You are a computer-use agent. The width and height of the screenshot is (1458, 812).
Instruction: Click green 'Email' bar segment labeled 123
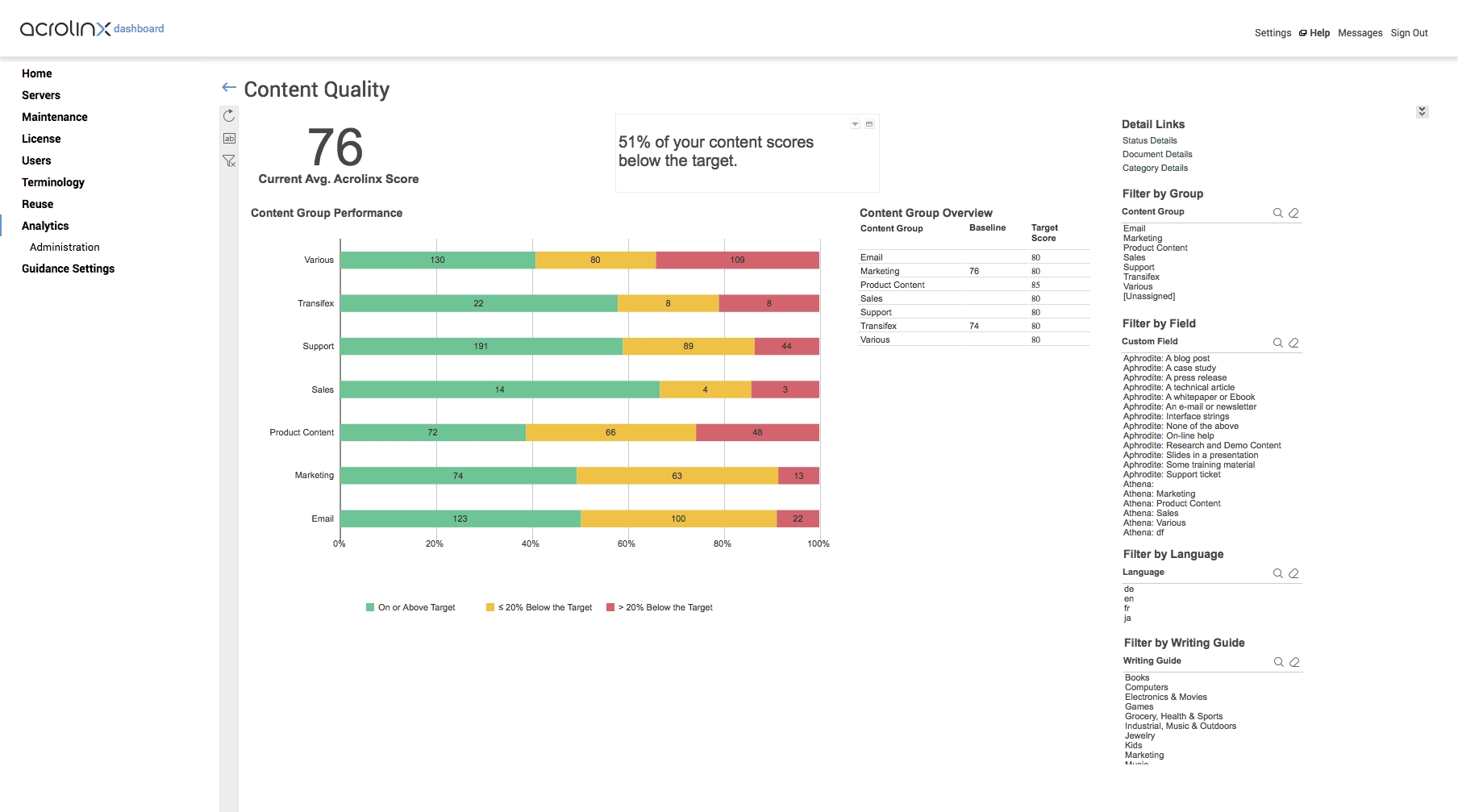click(x=460, y=518)
